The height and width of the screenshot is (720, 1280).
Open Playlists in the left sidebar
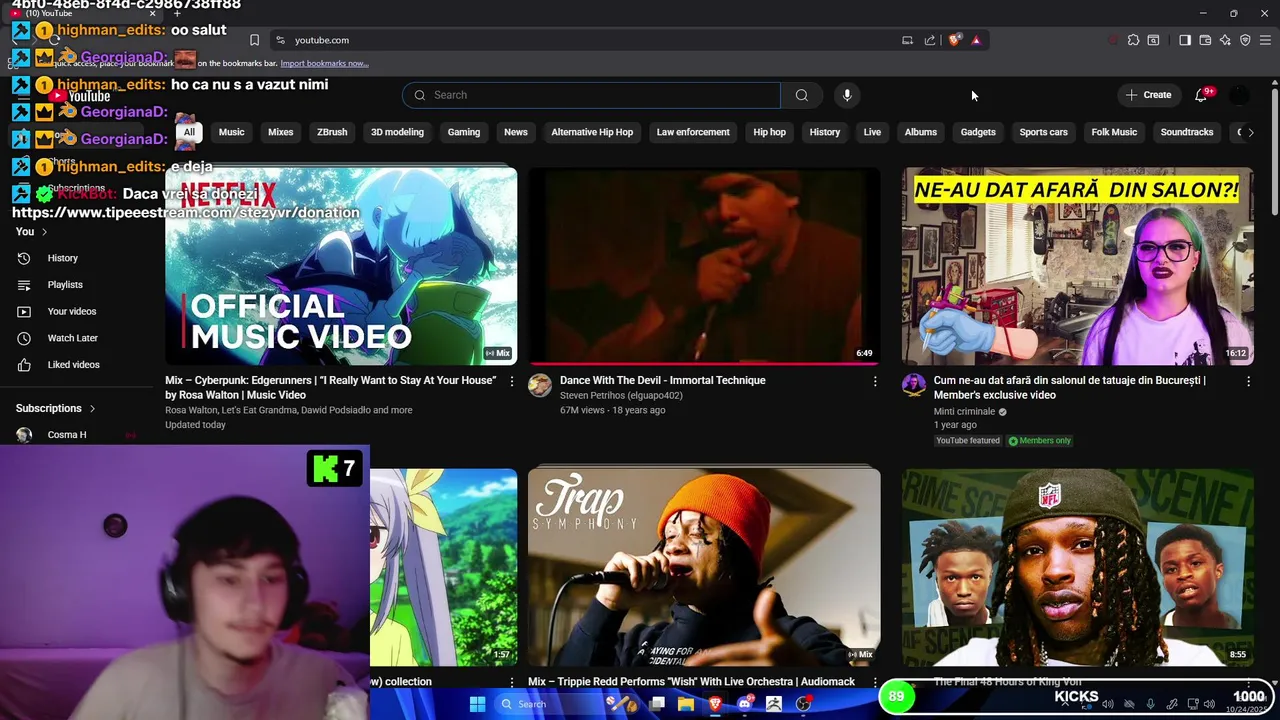tap(65, 285)
